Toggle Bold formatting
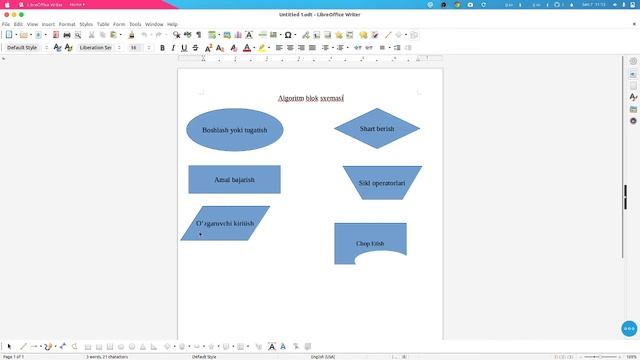 [162, 48]
